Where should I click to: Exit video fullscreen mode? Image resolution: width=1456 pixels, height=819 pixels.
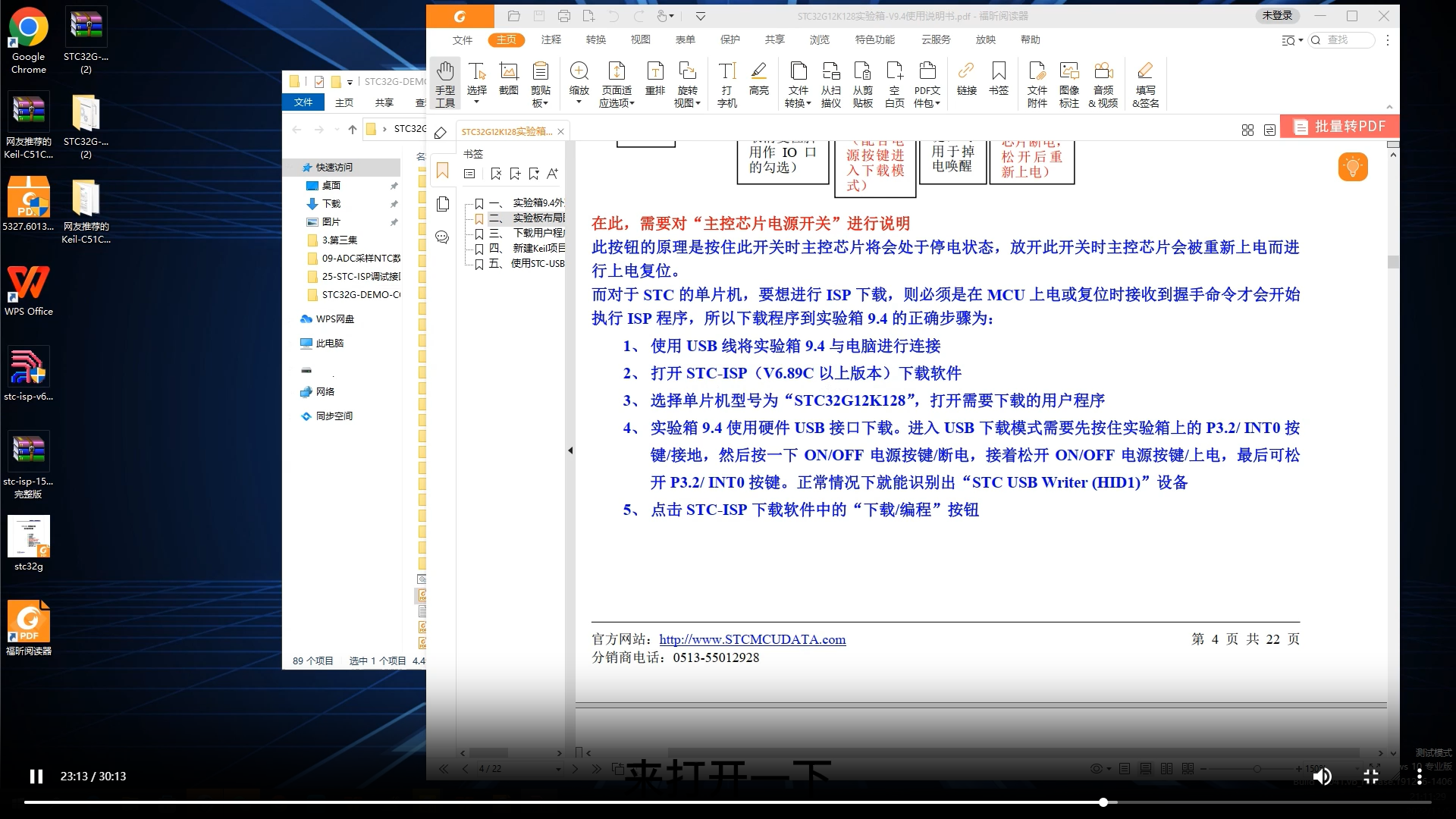click(1371, 776)
